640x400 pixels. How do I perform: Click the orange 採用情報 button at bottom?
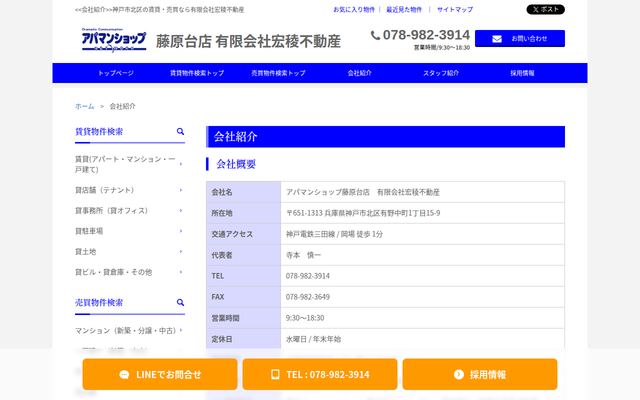point(480,374)
